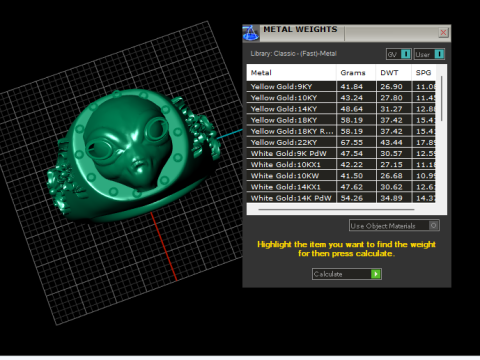Toggle the GV switch

click(399, 54)
